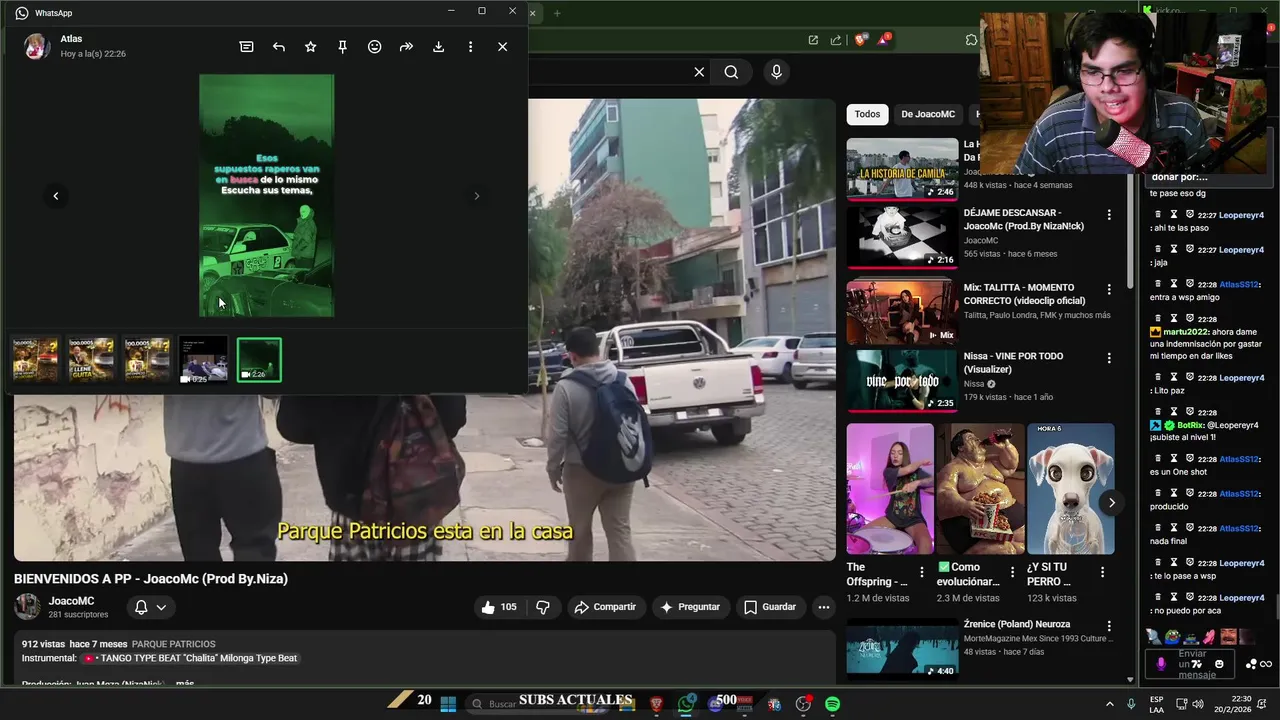Image resolution: width=1280 pixels, height=720 pixels.
Task: Open the JoacoMC channel avatar
Action: click(x=27, y=606)
